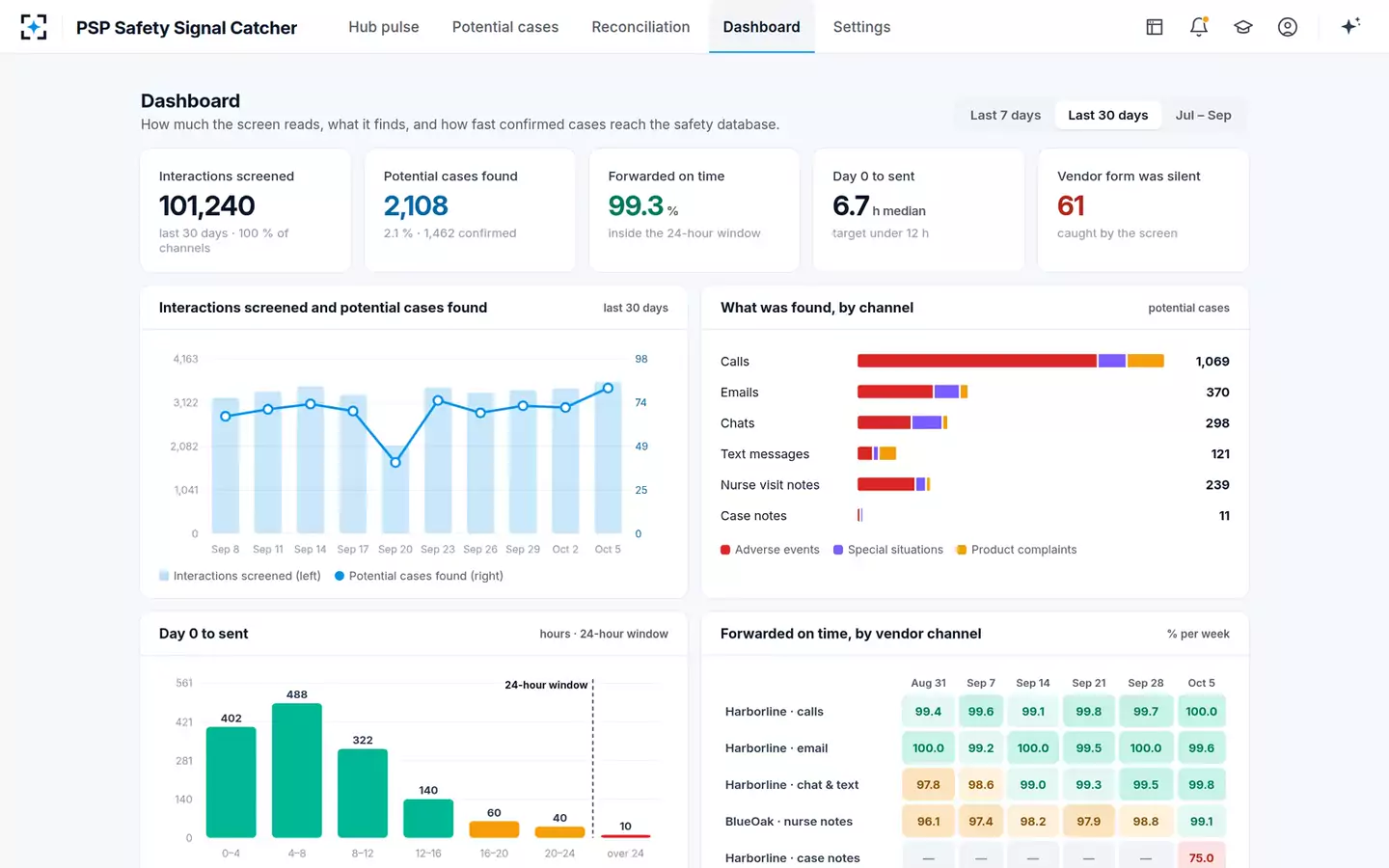The width and height of the screenshot is (1389, 868).
Task: Click the line chart point at Sep 20
Action: (x=395, y=462)
